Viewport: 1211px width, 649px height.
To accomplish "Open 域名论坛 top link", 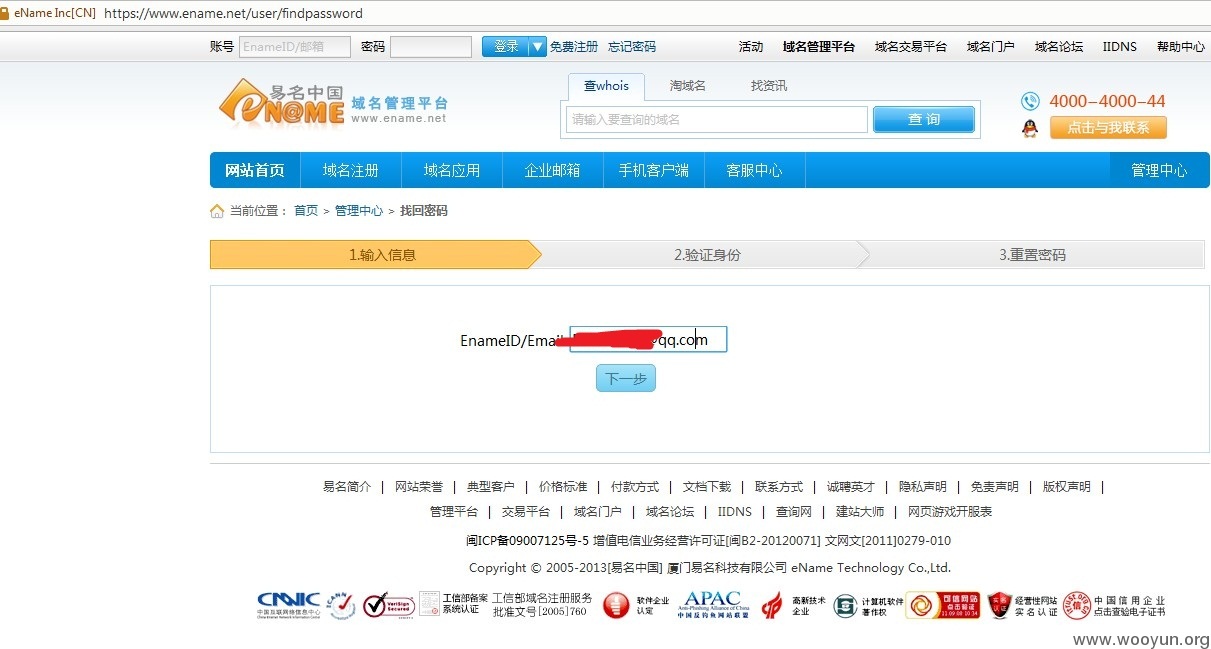I will 1059,47.
